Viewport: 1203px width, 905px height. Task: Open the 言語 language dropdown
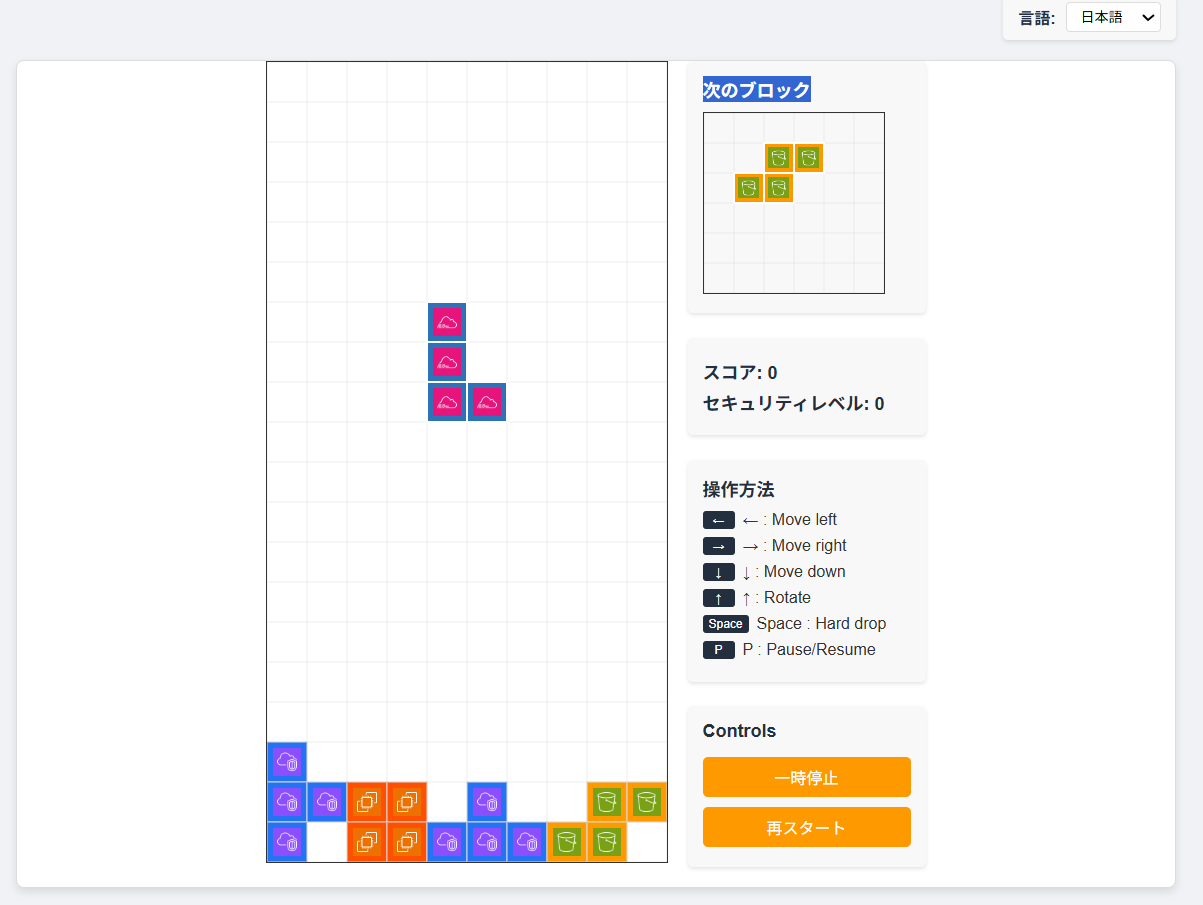(x=1113, y=18)
